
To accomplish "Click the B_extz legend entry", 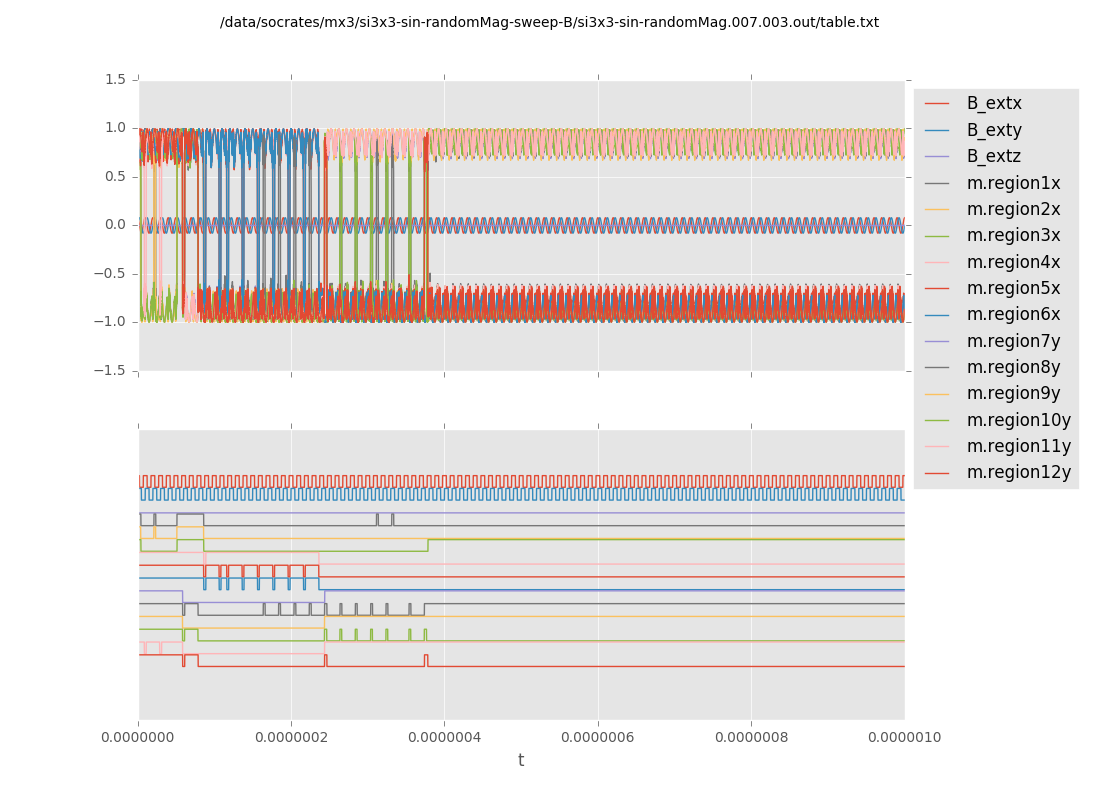I will [x=994, y=156].
